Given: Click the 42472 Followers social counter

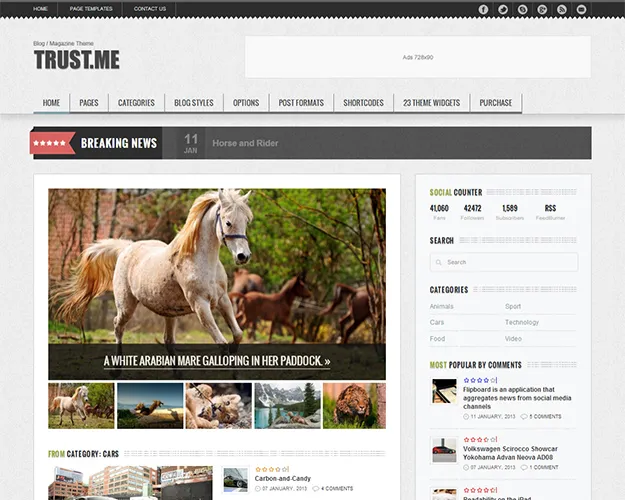Looking at the screenshot, I should [472, 212].
